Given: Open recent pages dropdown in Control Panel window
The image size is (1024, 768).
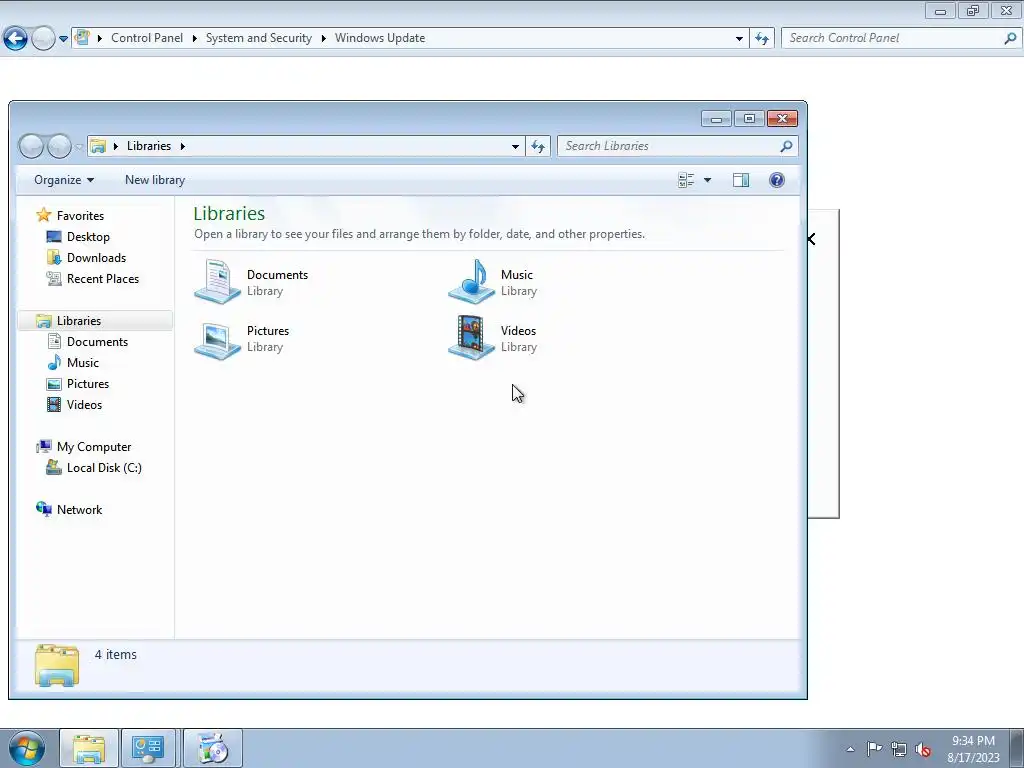Looking at the screenshot, I should 63,39.
